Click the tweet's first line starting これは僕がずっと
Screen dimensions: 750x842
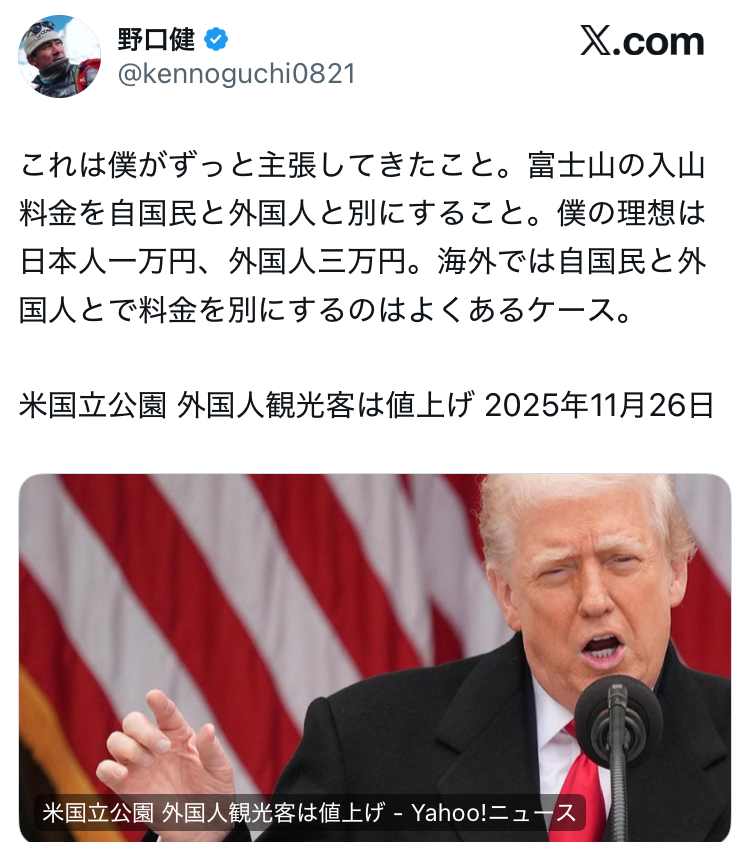[362, 166]
